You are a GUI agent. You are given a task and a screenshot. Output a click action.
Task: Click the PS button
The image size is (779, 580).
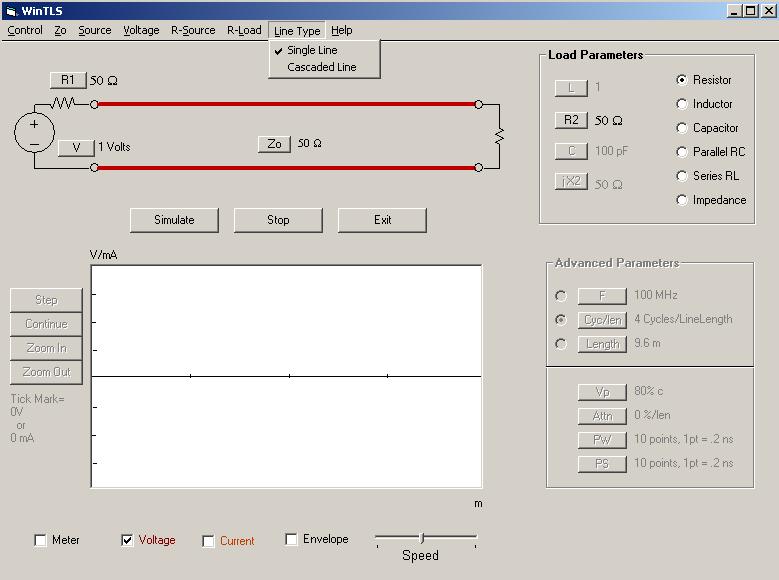pyautogui.click(x=602, y=464)
